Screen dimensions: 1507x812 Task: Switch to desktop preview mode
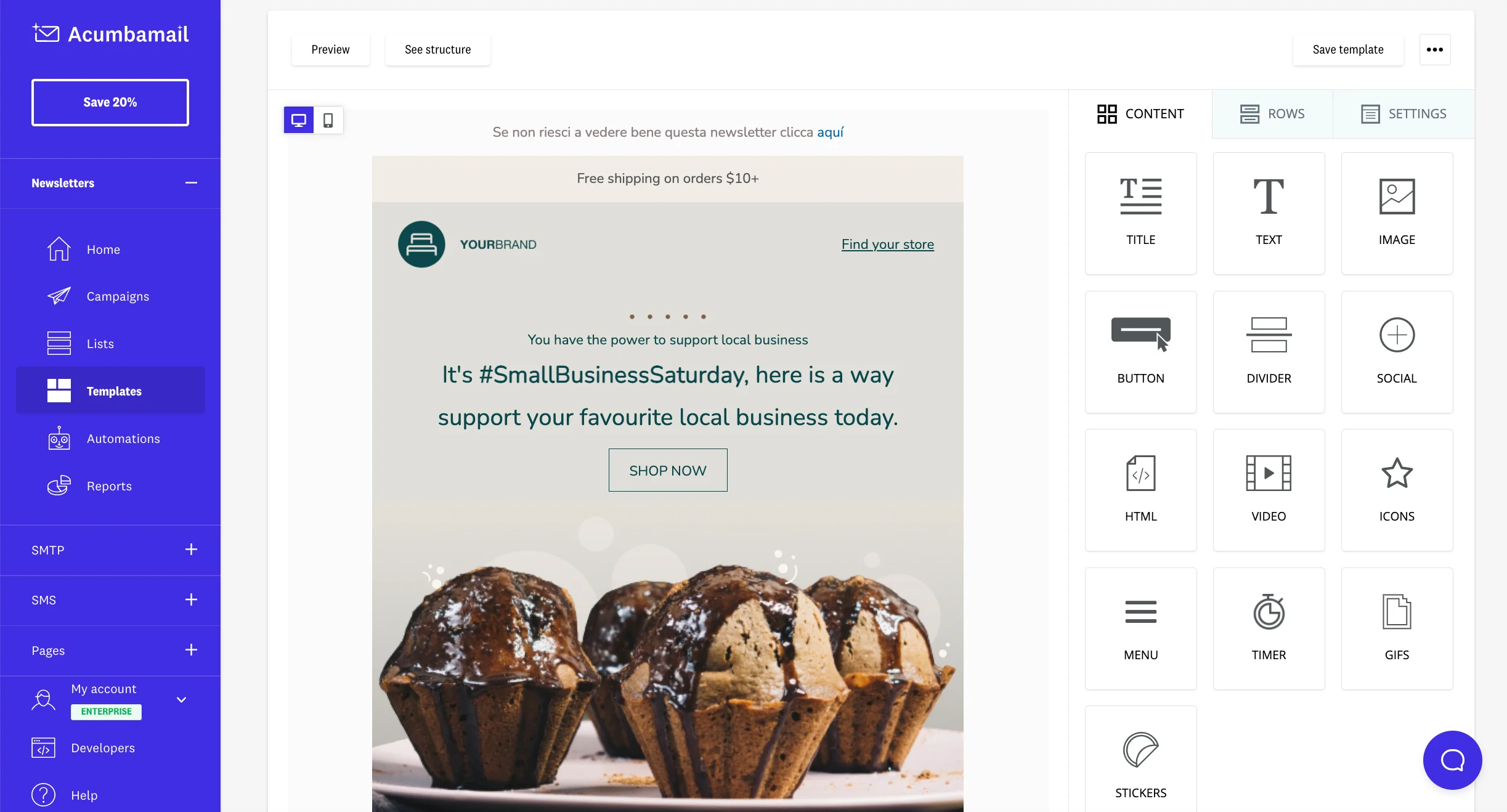(299, 120)
